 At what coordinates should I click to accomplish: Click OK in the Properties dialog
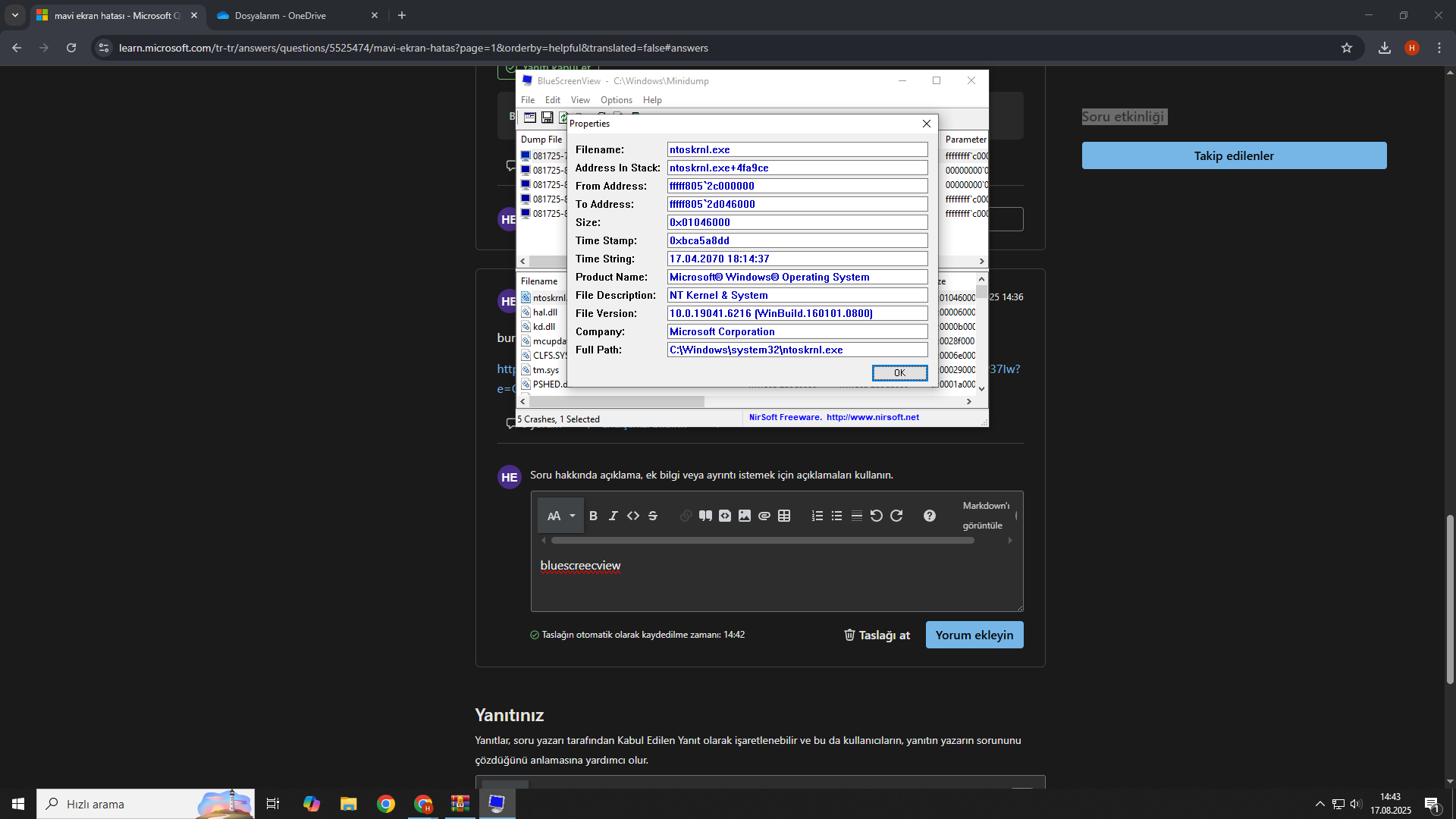tap(899, 372)
